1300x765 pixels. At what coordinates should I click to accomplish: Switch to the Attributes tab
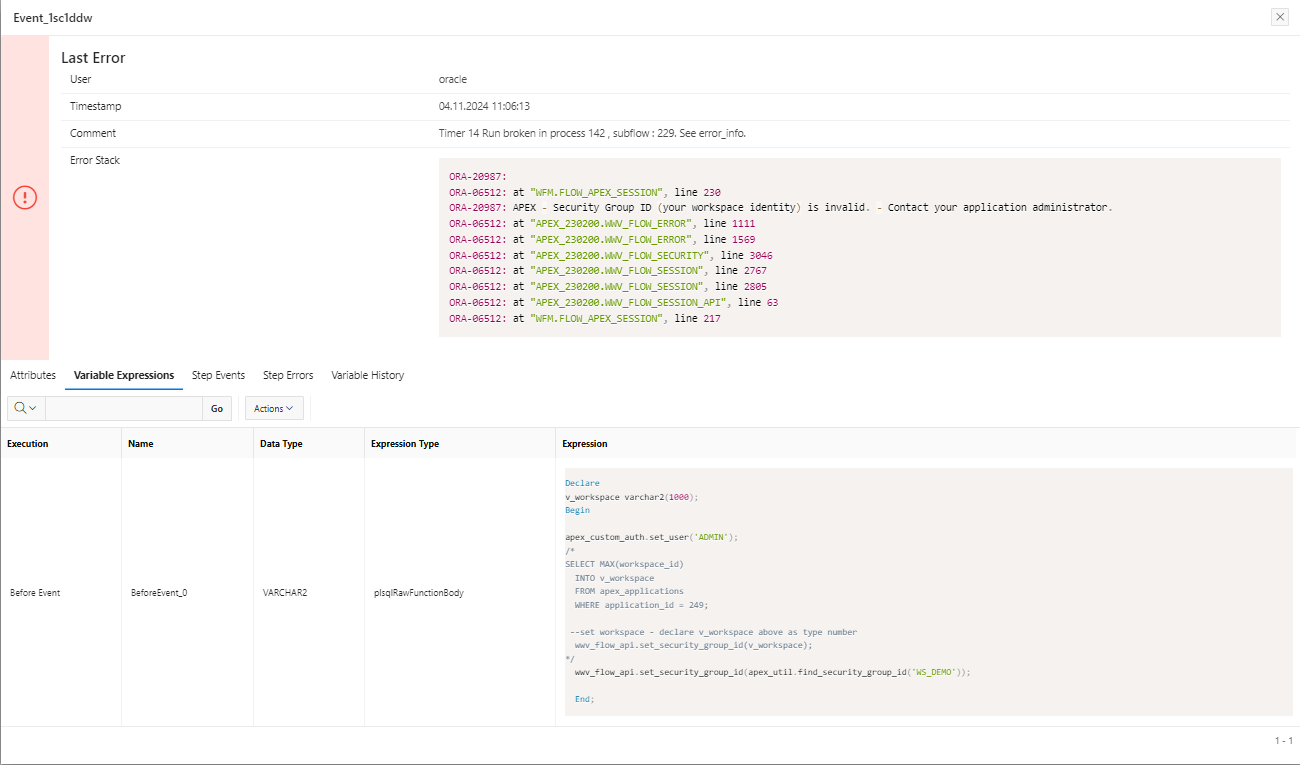(33, 375)
